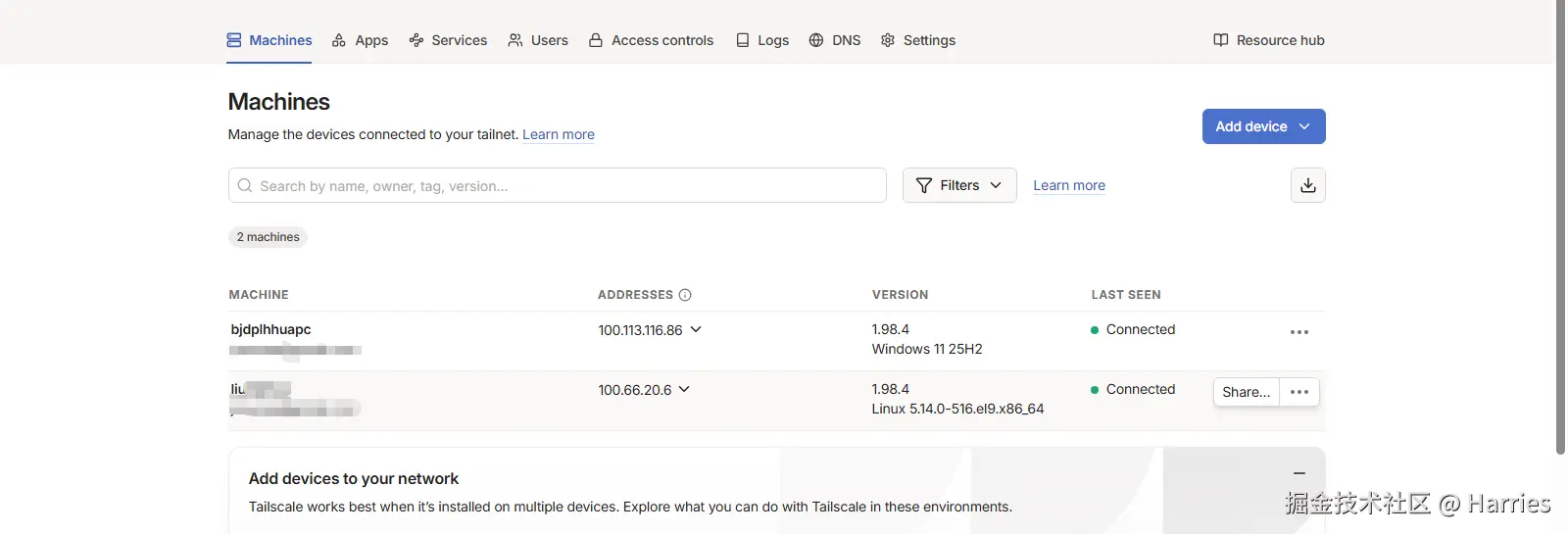1568x534 pixels.
Task: Open the Filters dropdown
Action: pos(959,185)
